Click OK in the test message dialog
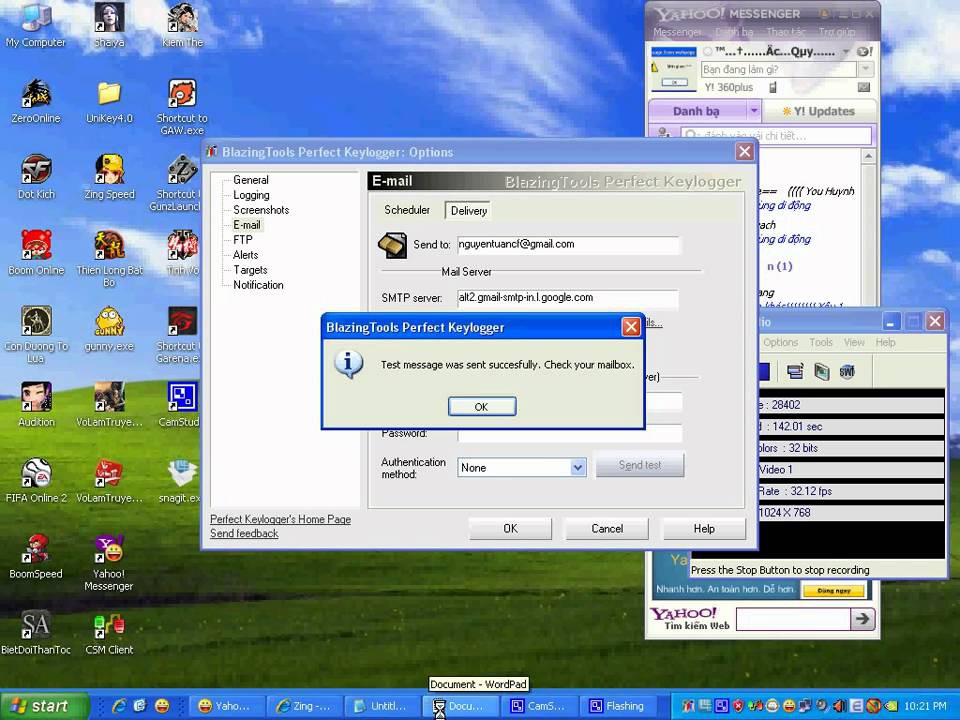Viewport: 960px width, 720px height. pyautogui.click(x=481, y=406)
